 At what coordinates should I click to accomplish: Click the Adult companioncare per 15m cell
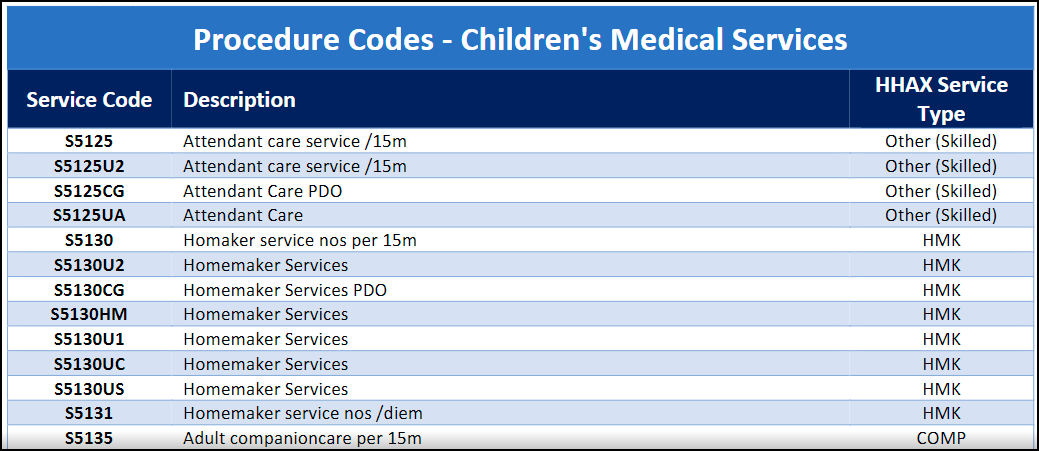click(302, 438)
